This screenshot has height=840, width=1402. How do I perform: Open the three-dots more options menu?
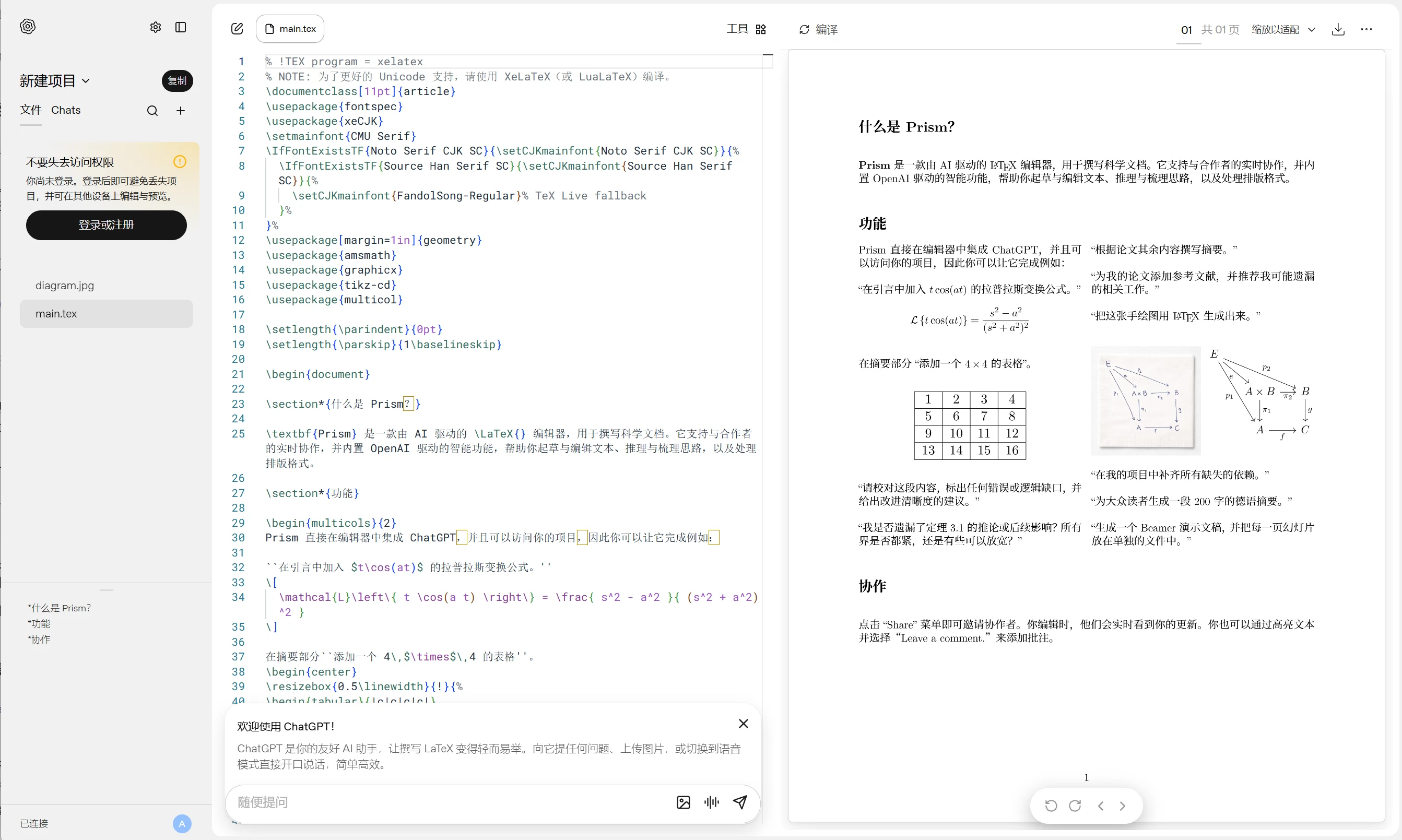[1366, 29]
